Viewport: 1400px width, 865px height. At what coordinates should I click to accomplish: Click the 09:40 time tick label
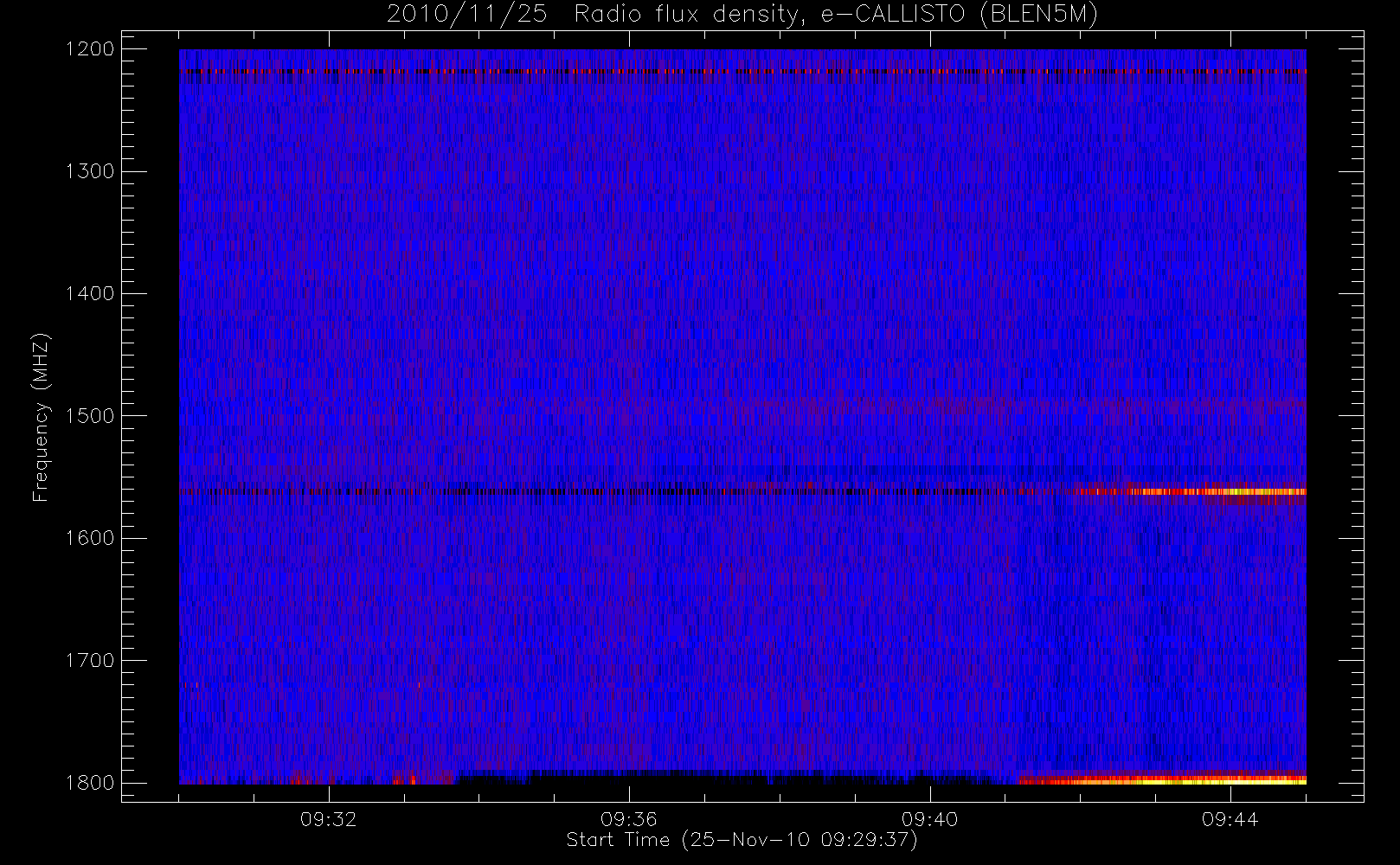click(929, 819)
